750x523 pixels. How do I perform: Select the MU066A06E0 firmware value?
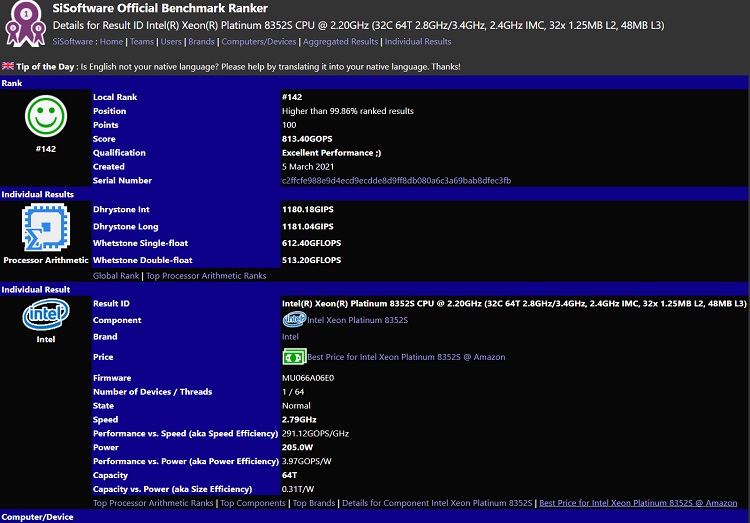pyautogui.click(x=308, y=378)
